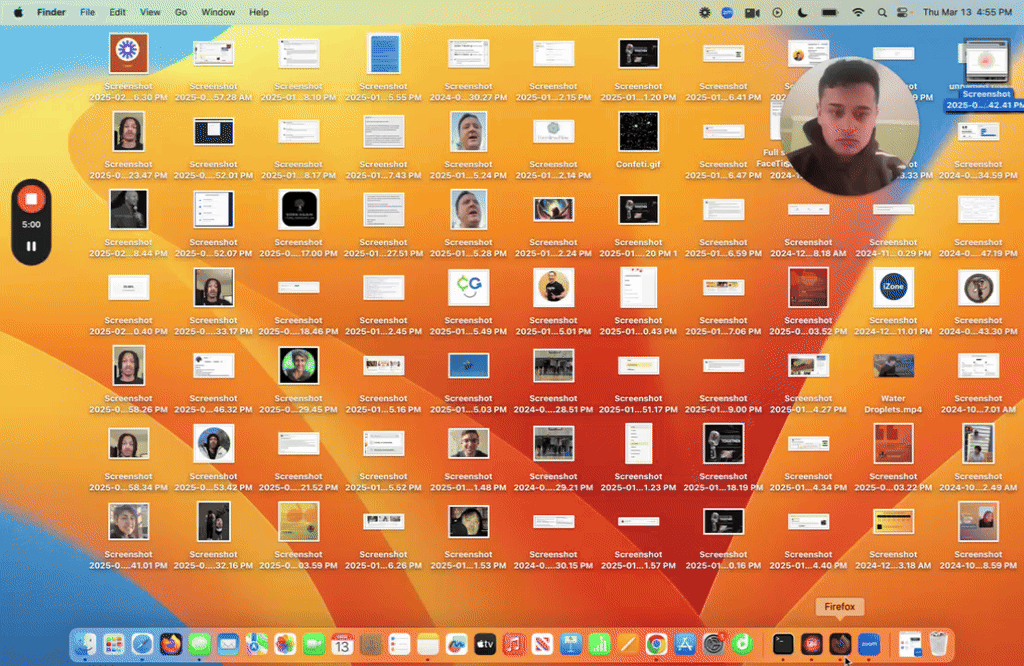Select Screenshot 2025-0....03.59 PM file
This screenshot has width=1024, height=666.
click(x=298, y=534)
